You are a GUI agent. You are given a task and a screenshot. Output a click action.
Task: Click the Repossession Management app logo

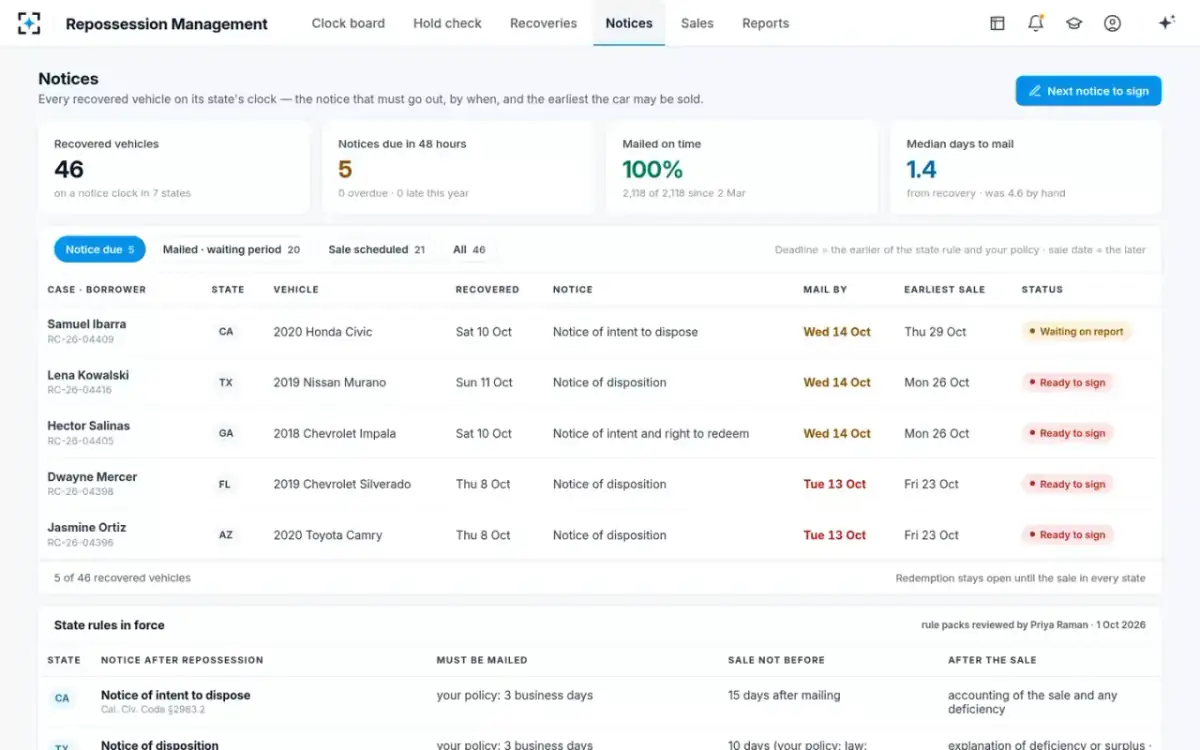[x=30, y=23]
